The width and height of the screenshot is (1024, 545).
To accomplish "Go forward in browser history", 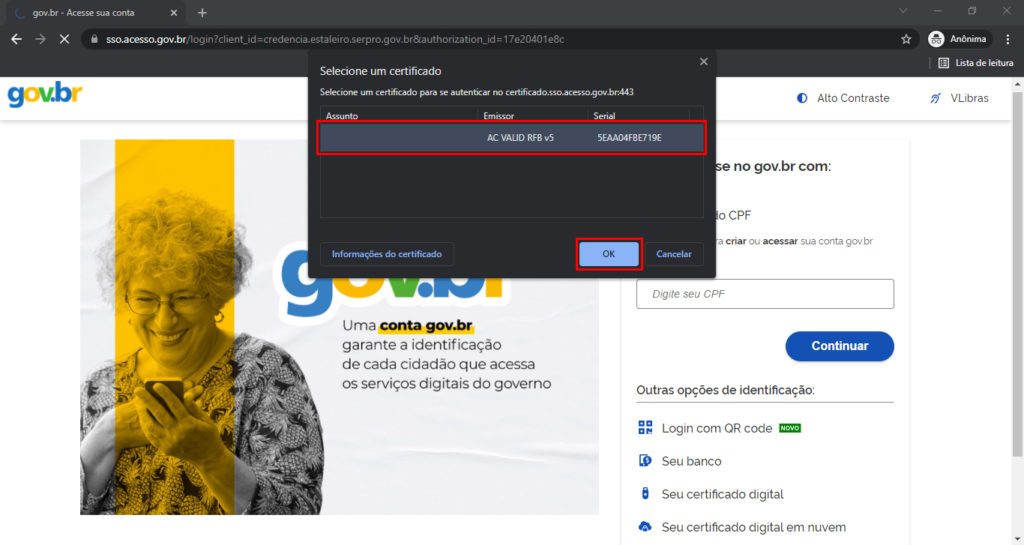I will coord(40,39).
